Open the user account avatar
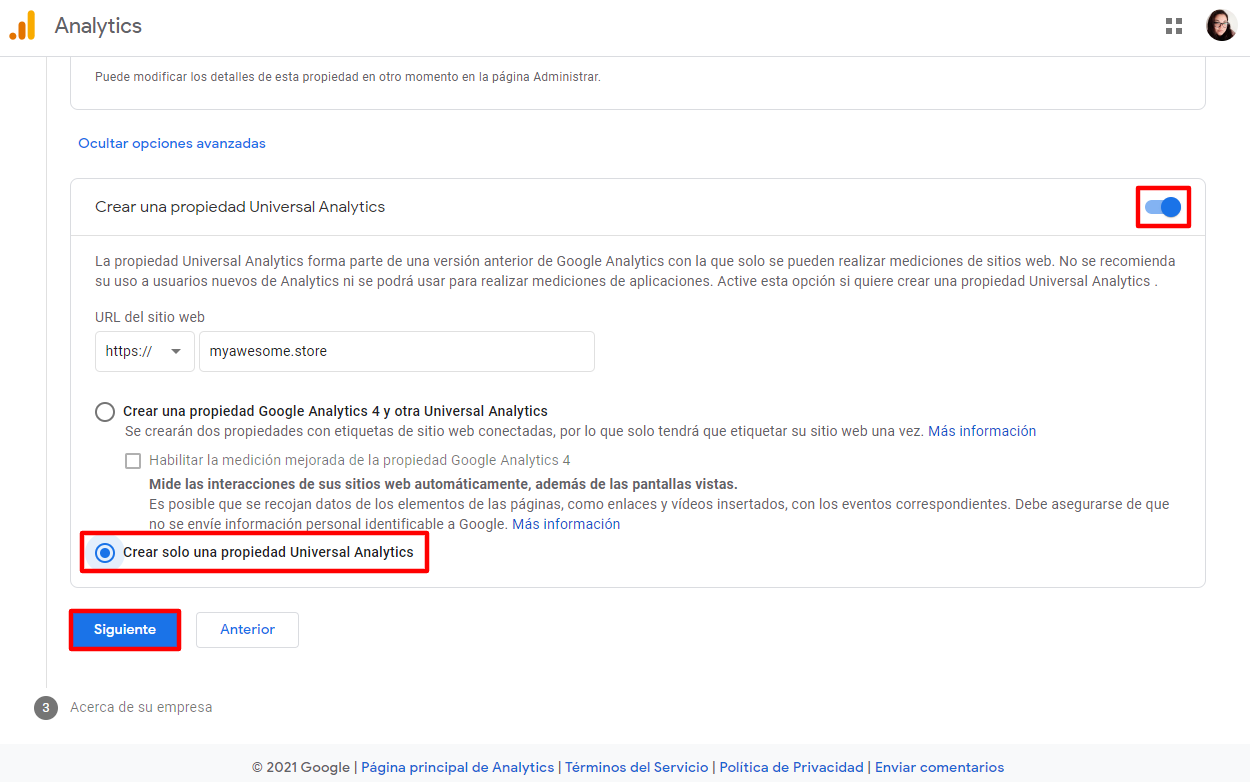The height and width of the screenshot is (782, 1250). tap(1221, 26)
